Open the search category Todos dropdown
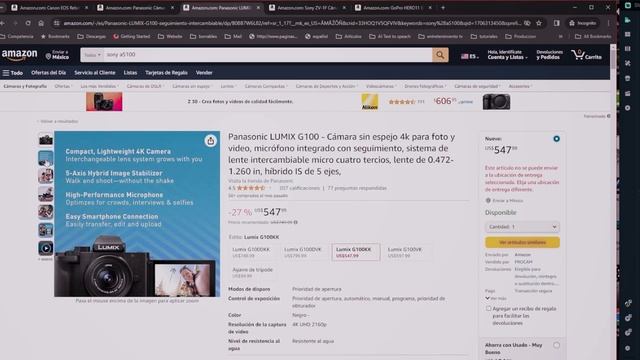The width and height of the screenshot is (640, 360). pos(92,55)
